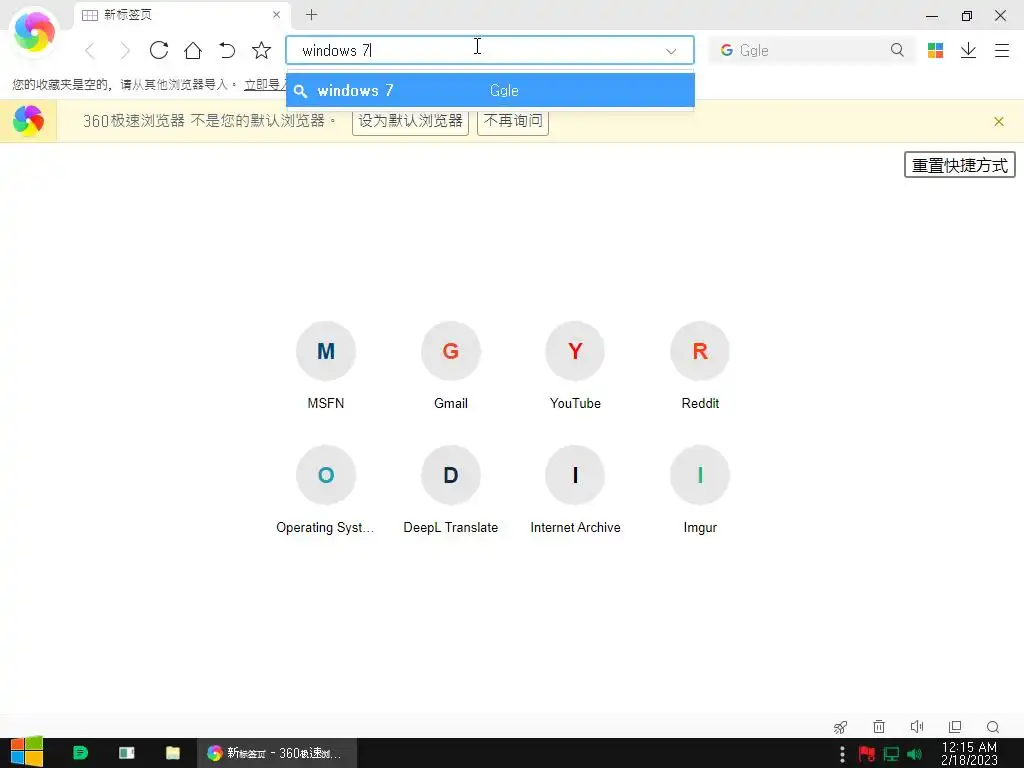Open the green chat app on taskbar

pyautogui.click(x=80, y=753)
